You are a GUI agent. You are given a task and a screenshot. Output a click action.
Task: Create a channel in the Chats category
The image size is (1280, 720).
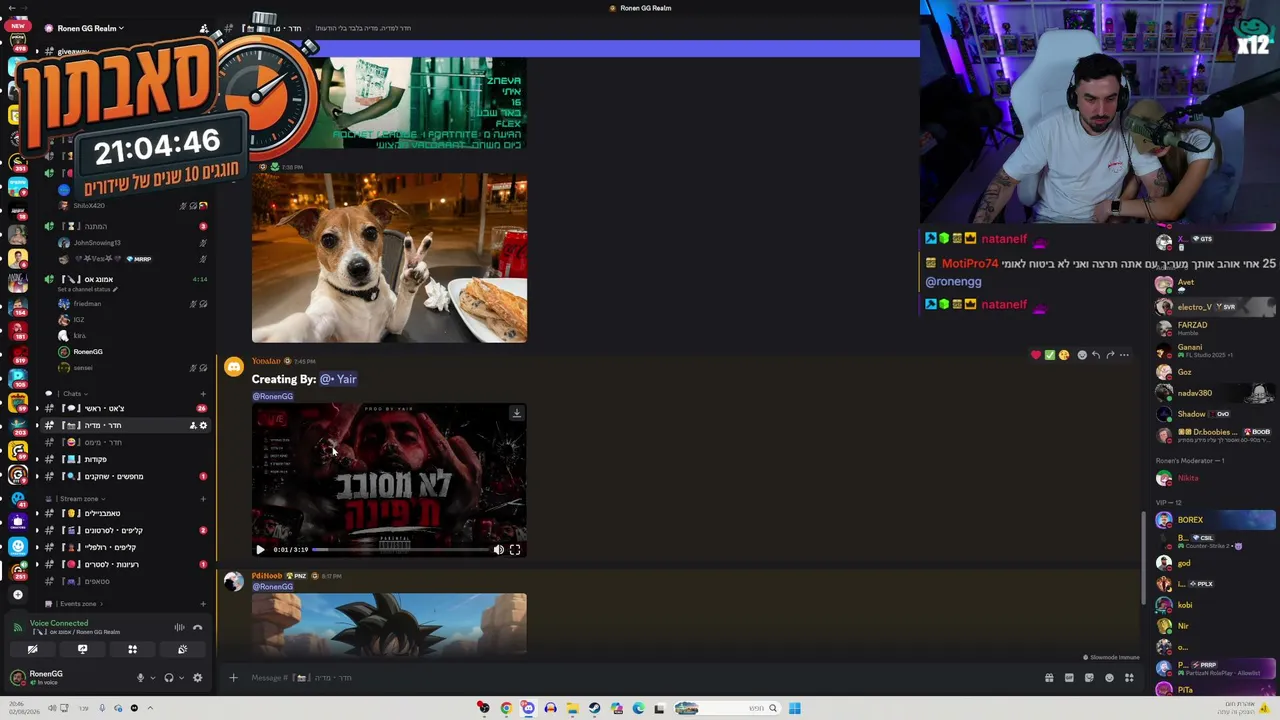point(203,394)
